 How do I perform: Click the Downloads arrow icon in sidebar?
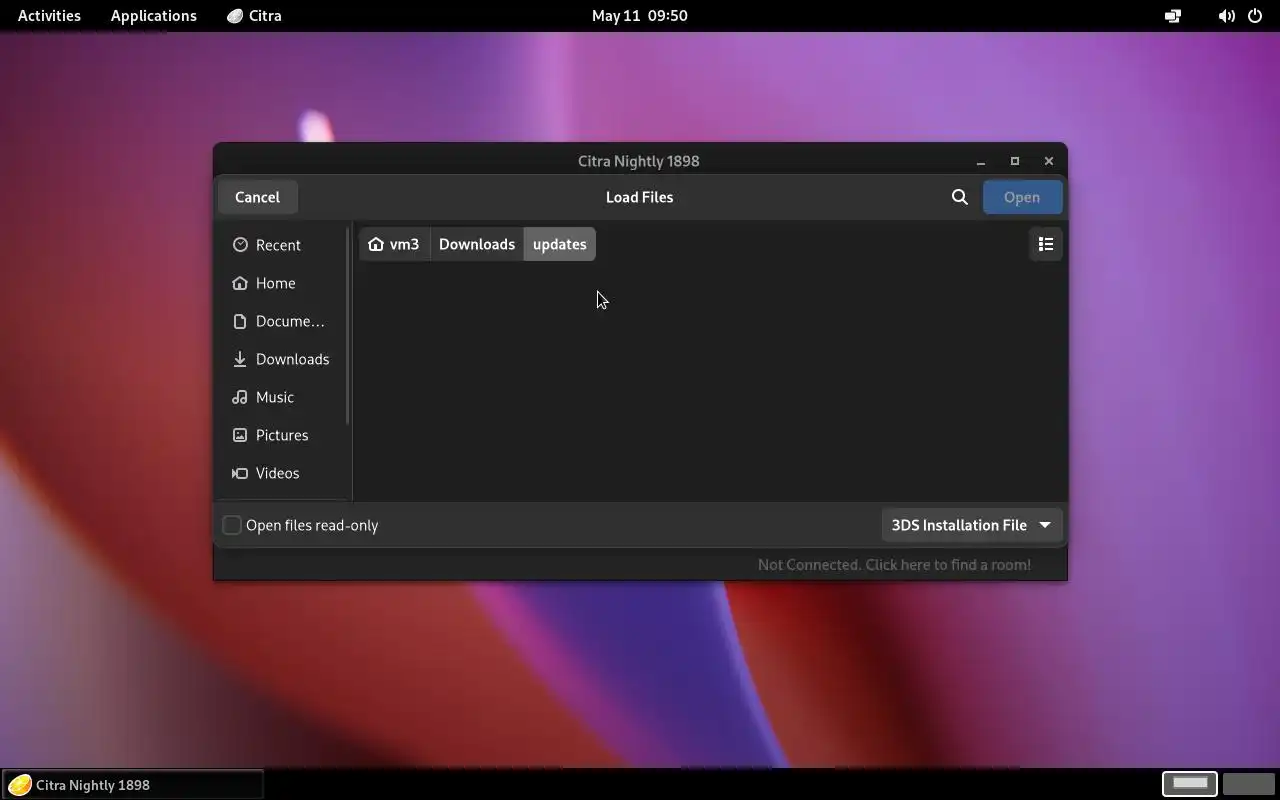240,359
